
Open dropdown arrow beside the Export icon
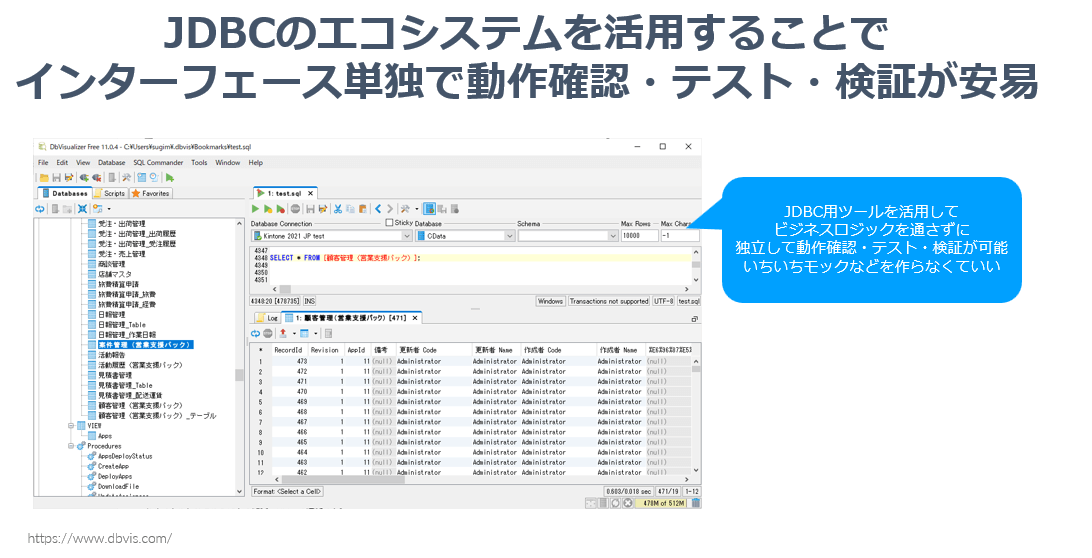pyautogui.click(x=295, y=334)
